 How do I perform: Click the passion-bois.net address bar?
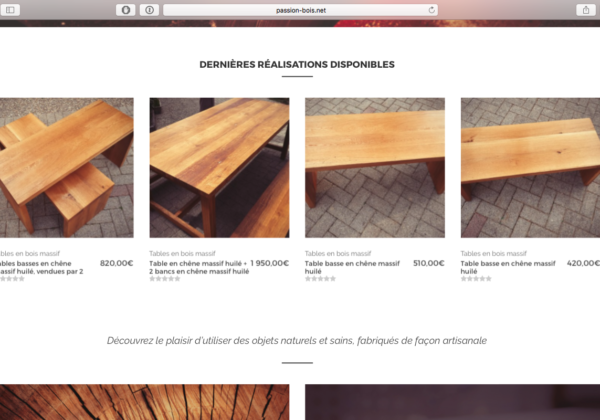pyautogui.click(x=300, y=10)
